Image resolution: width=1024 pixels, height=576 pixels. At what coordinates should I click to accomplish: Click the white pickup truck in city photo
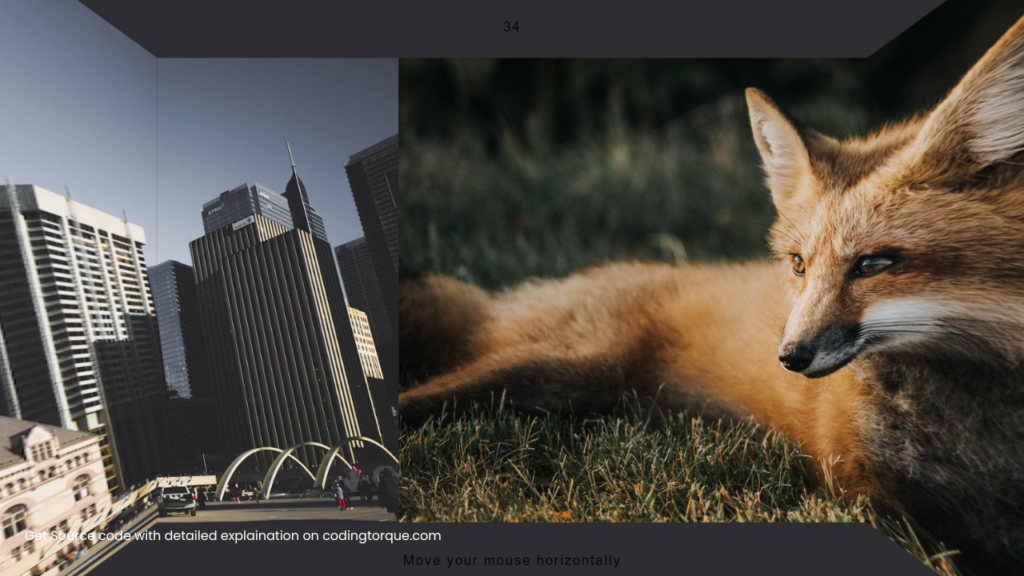pos(176,500)
